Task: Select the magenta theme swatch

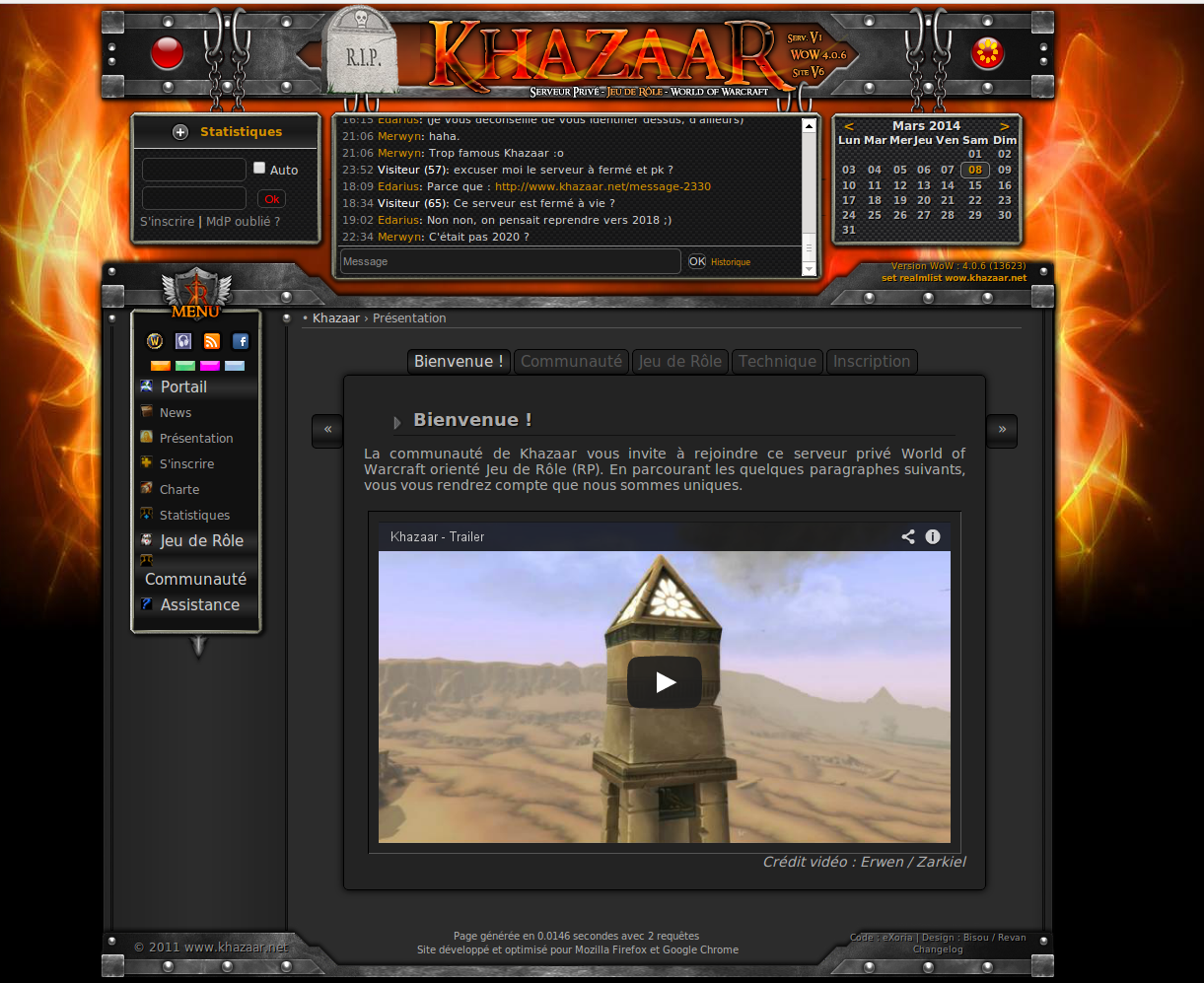Action: coord(209,366)
